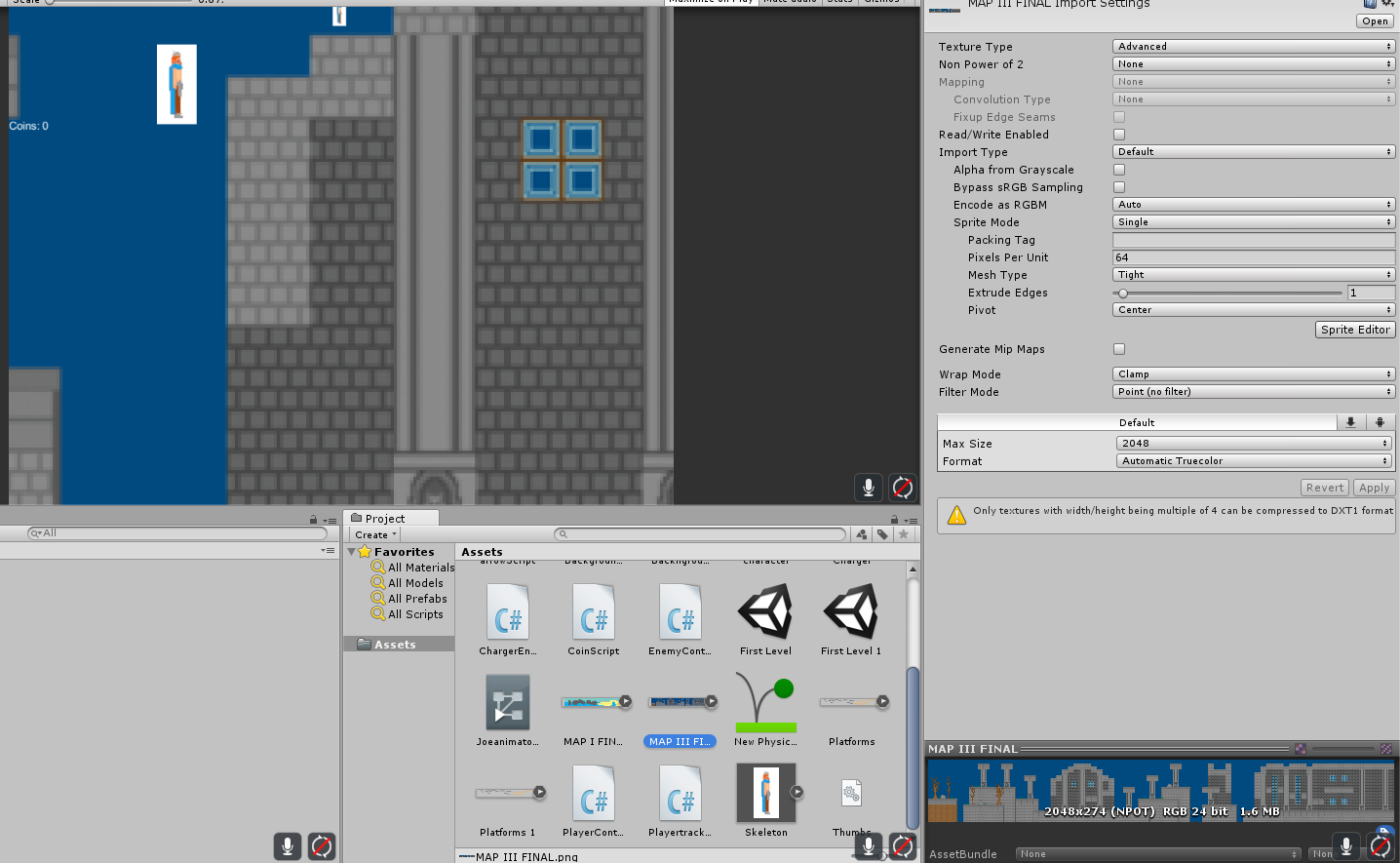Toggle Fixup Edge Seams checkbox
Screen dimensions: 1400x863
[x=1119, y=117]
